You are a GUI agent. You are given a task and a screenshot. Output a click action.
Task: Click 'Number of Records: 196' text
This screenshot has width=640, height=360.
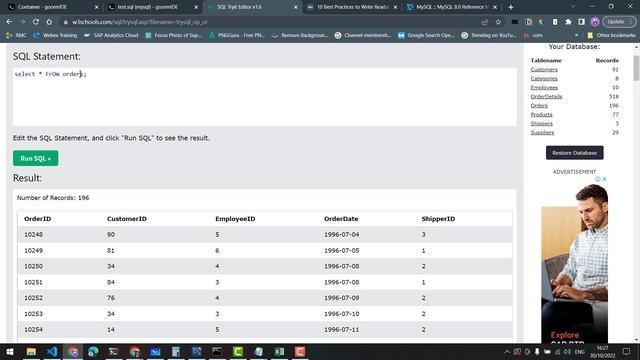click(x=53, y=198)
